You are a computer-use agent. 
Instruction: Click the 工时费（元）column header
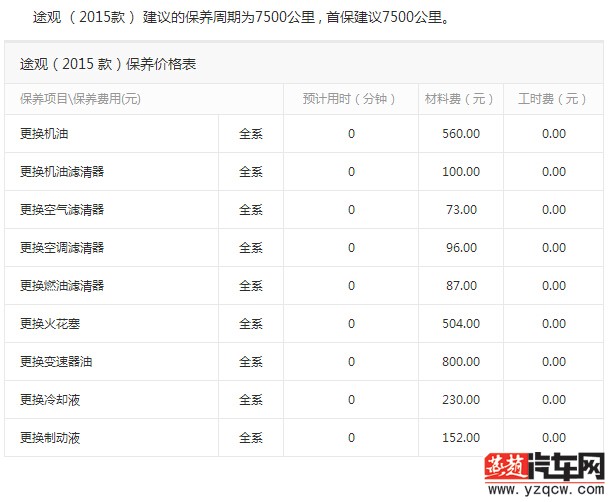coord(553,99)
